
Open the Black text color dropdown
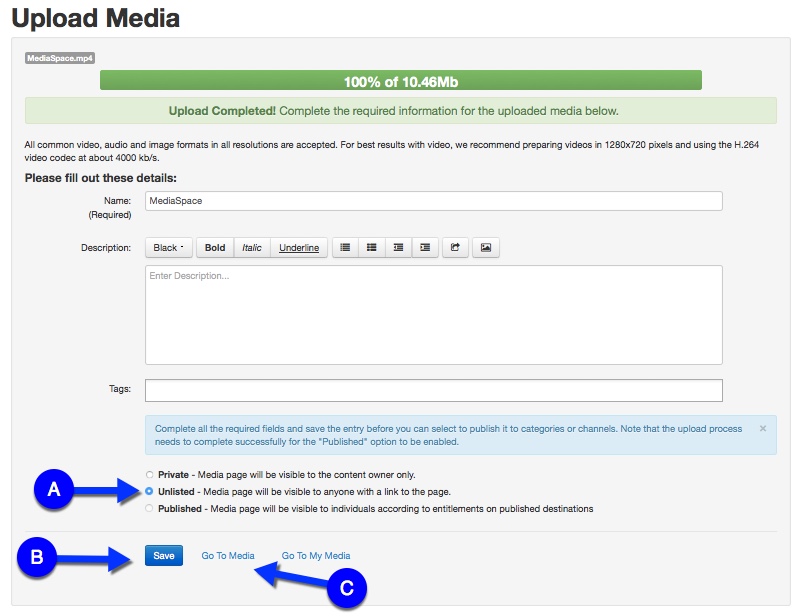click(169, 247)
